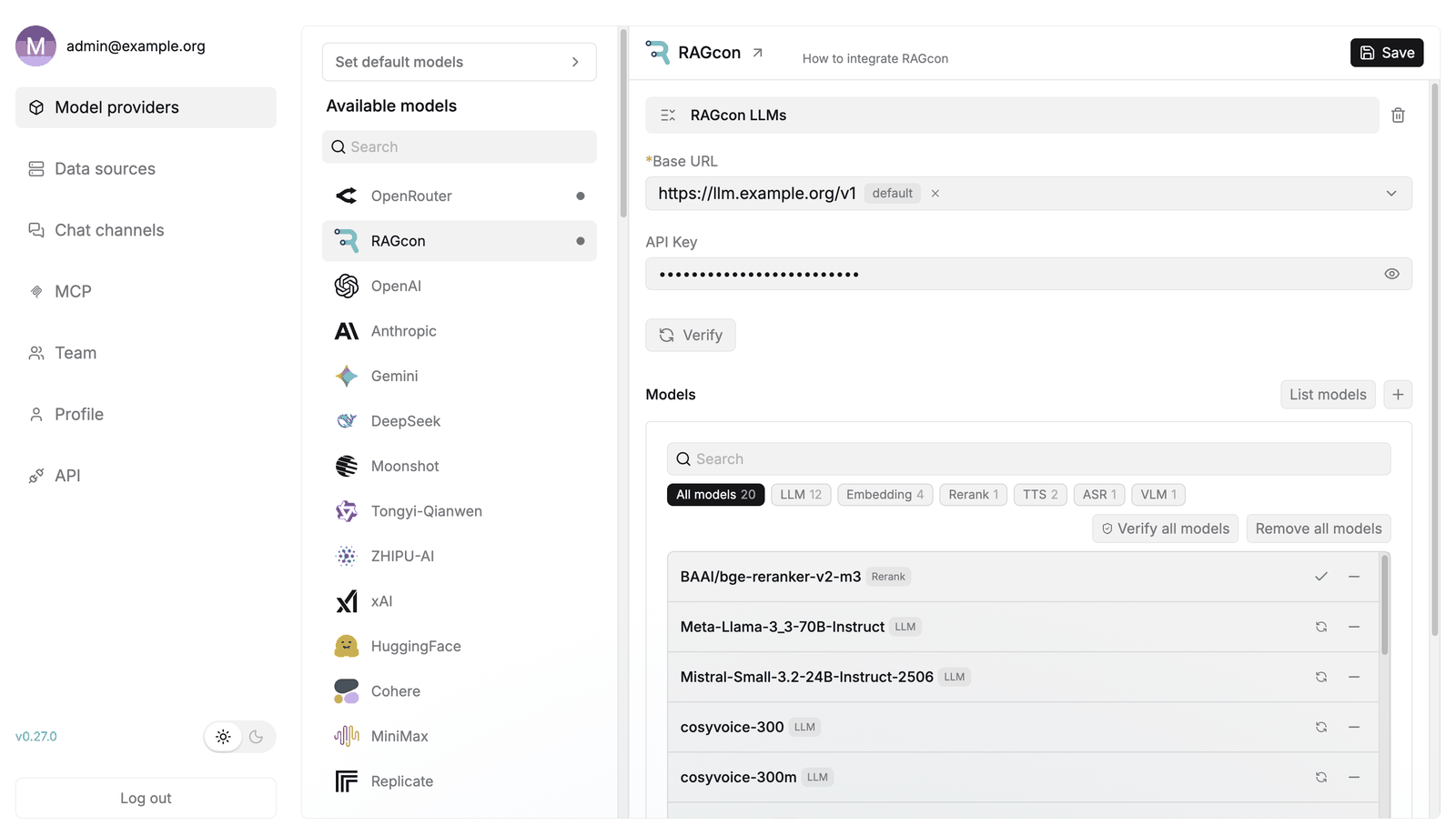The height and width of the screenshot is (836, 1456).
Task: Focus the Available models search field
Action: 459,147
